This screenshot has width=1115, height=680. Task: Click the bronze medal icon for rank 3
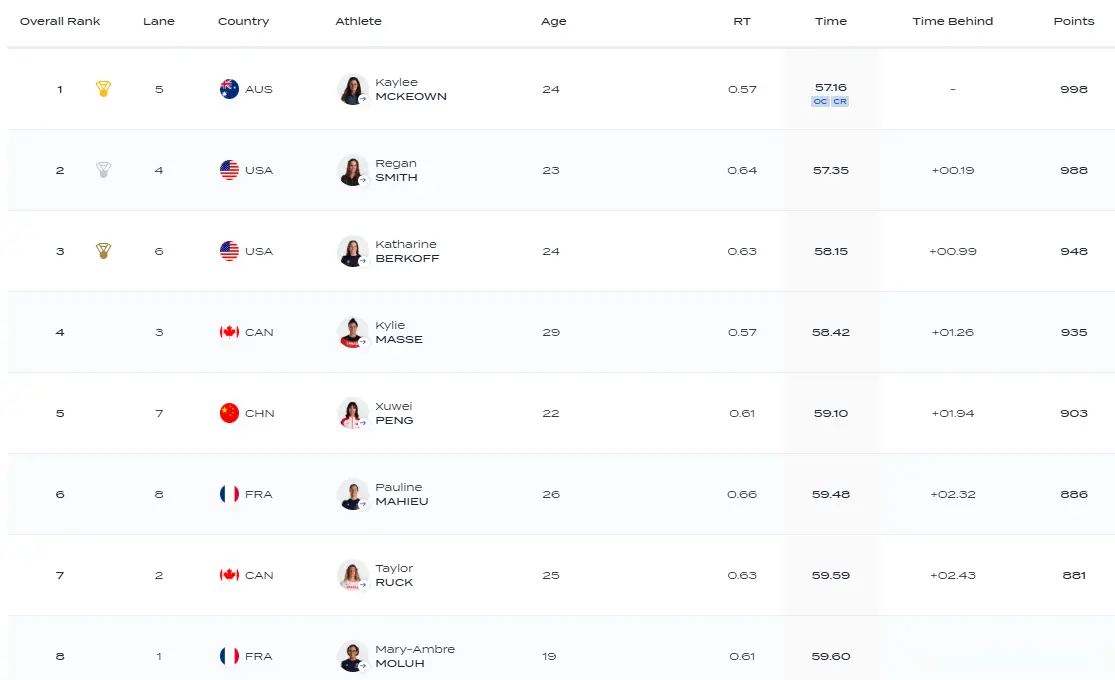coord(103,251)
